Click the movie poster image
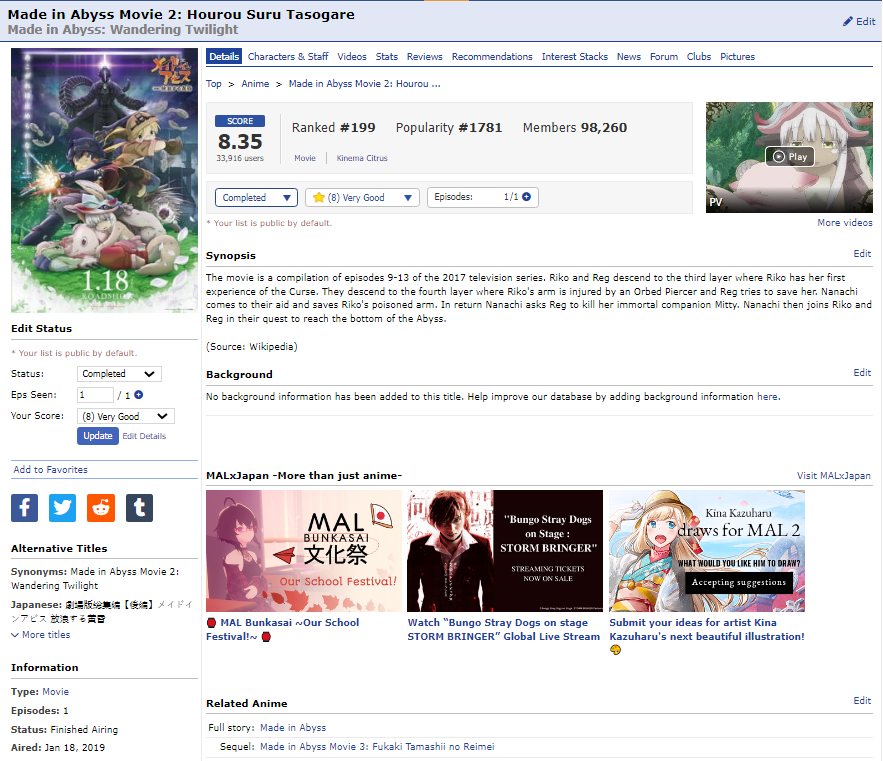The width and height of the screenshot is (883, 761). (104, 180)
